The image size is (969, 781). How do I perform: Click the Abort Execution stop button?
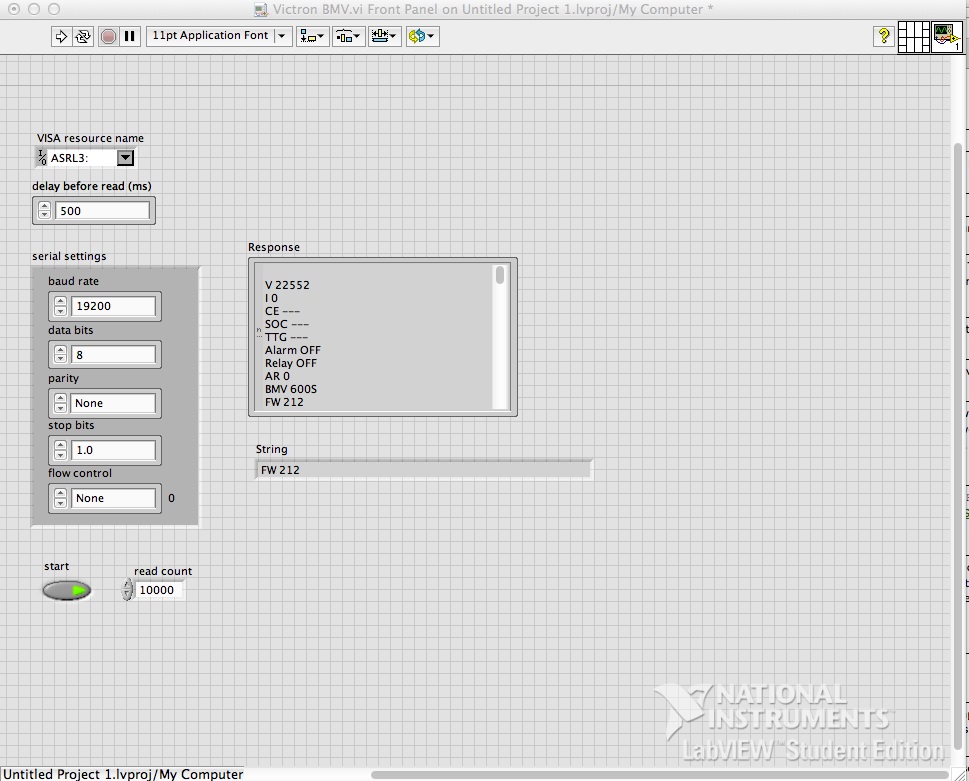(x=108, y=36)
